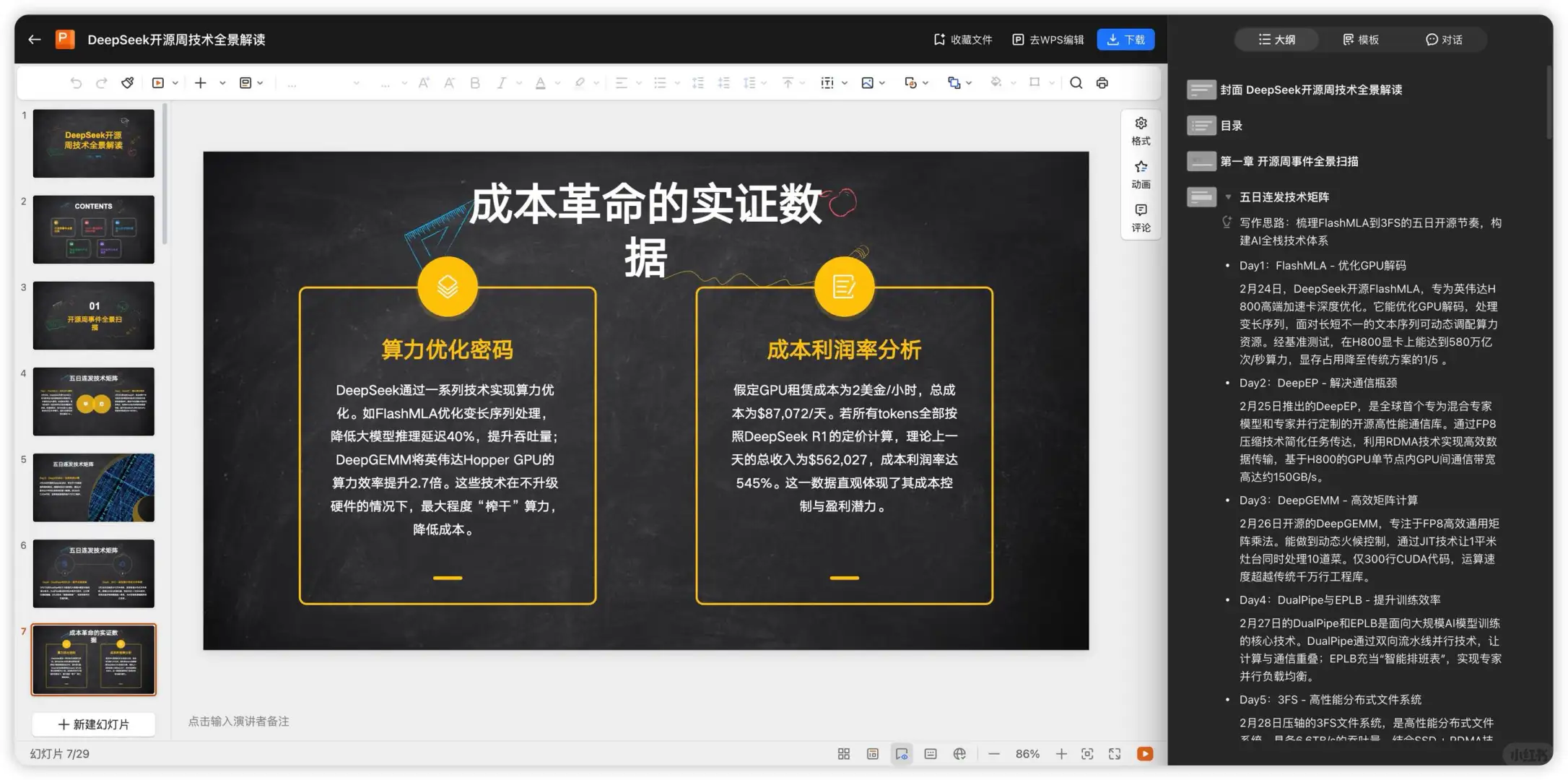The image size is (1568, 780).
Task: Go back with the left arrow
Action: (x=34, y=40)
